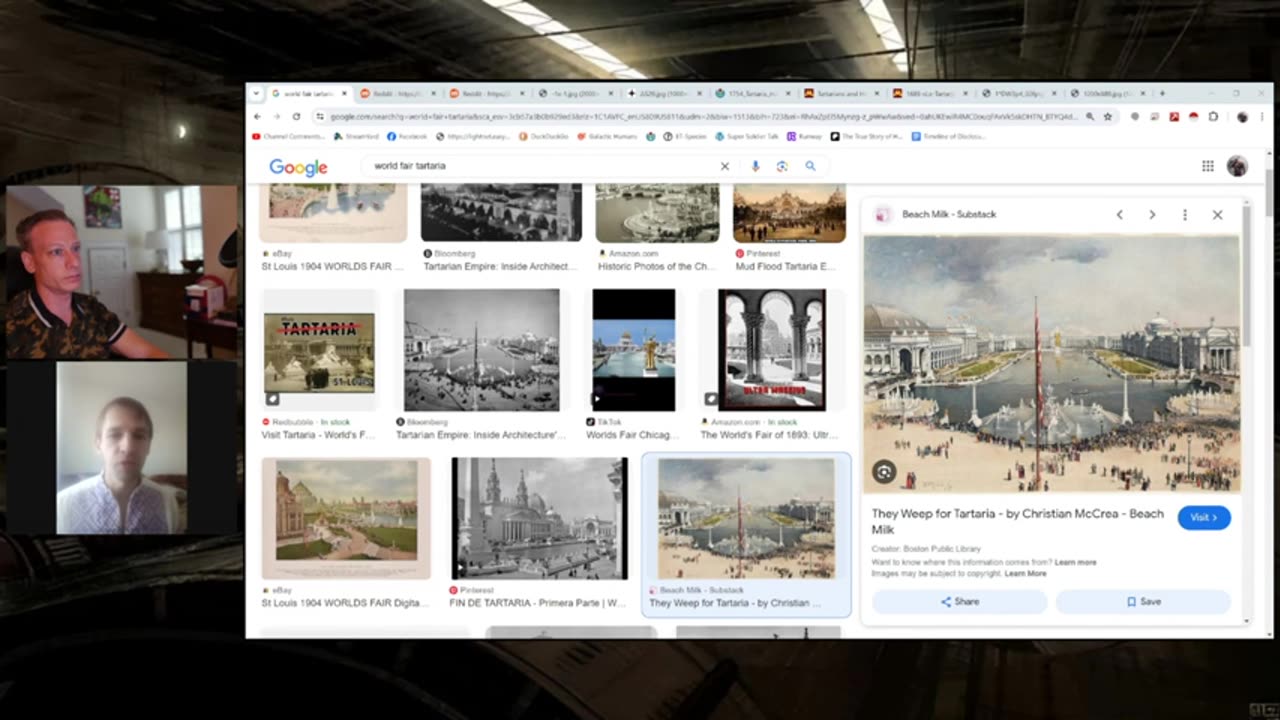
Task: Open the Channel Comments bookmark
Action: [289, 136]
